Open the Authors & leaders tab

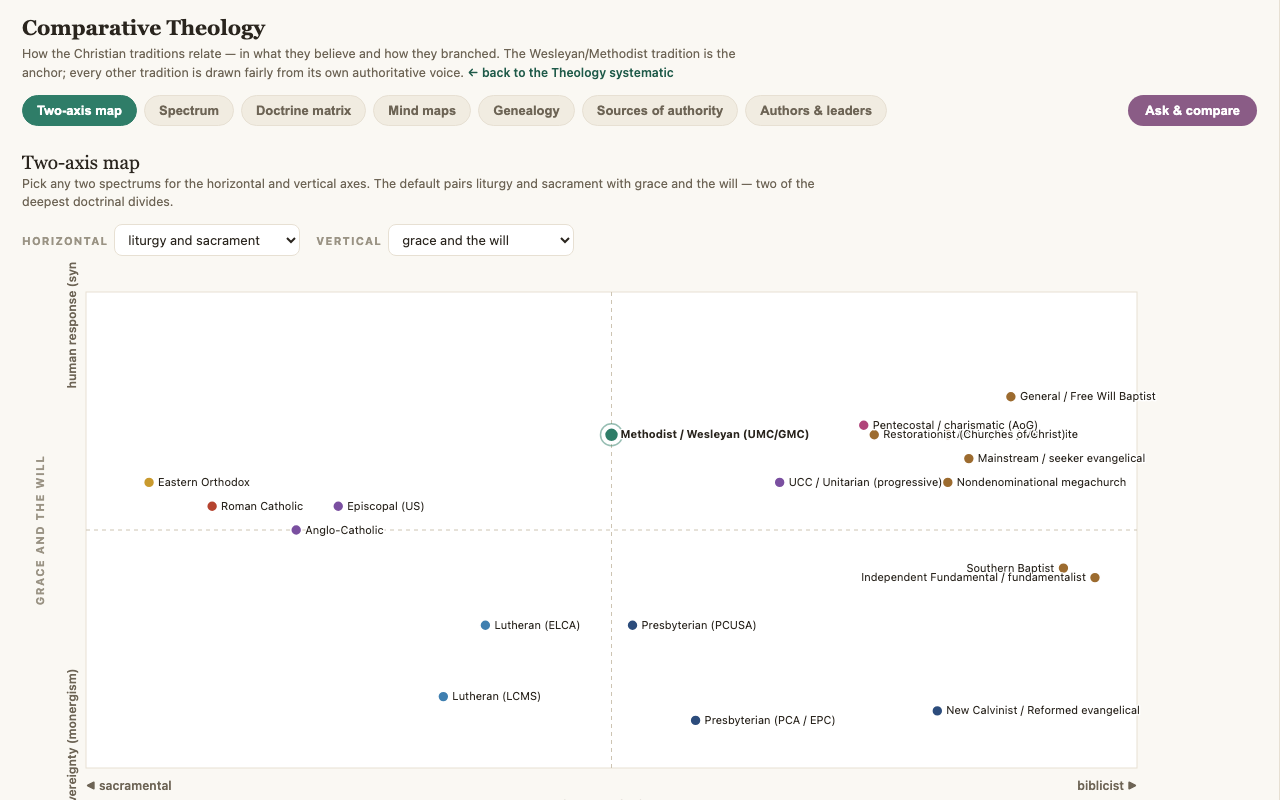click(x=816, y=110)
